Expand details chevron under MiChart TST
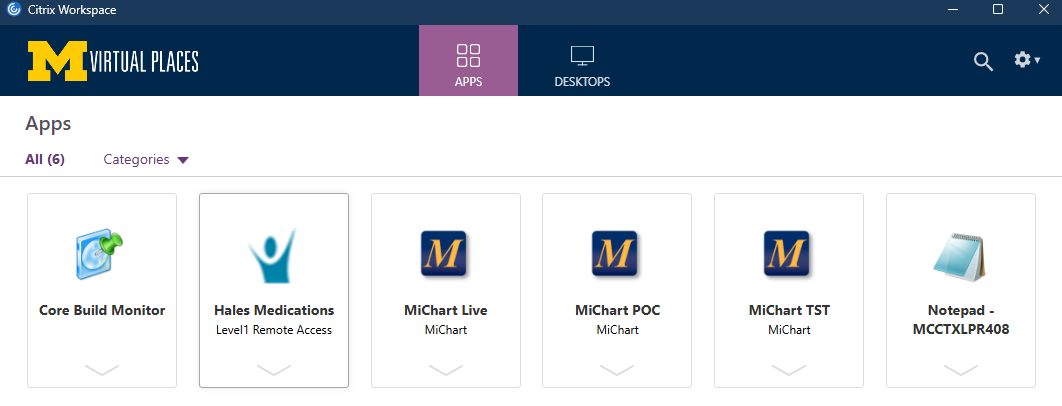 789,370
